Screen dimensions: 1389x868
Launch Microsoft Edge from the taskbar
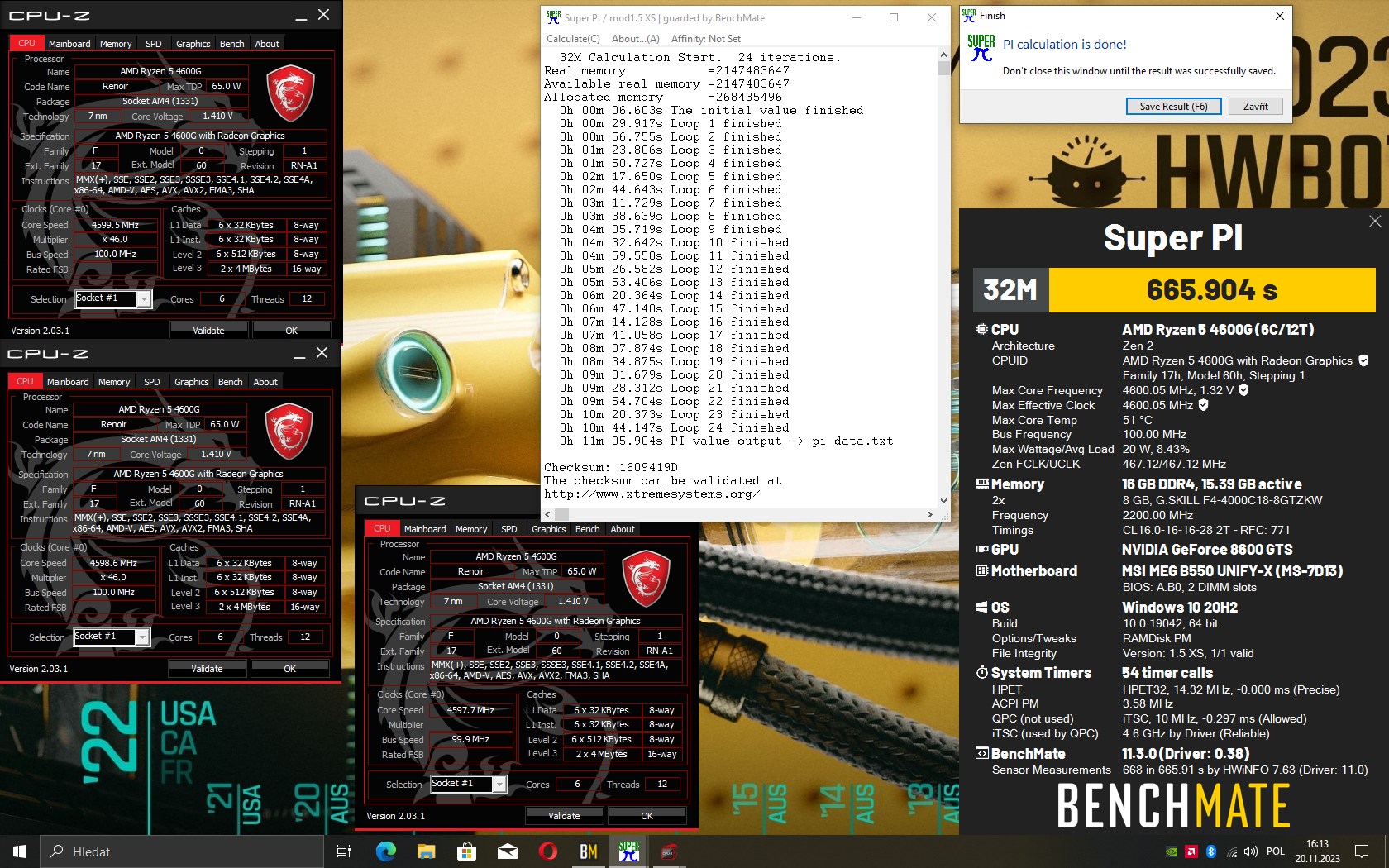click(x=385, y=851)
